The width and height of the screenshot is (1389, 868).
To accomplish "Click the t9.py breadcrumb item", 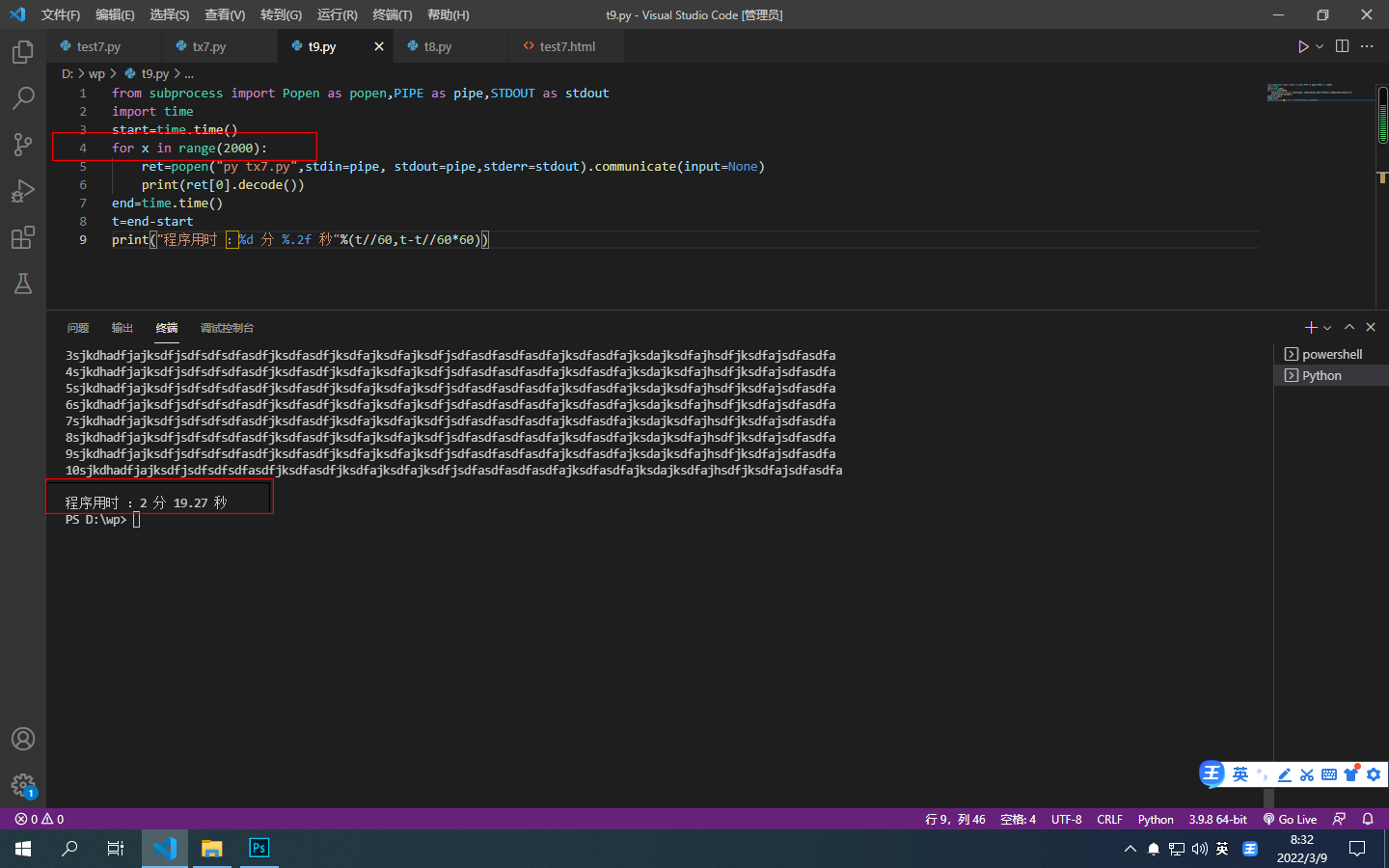I will click(x=147, y=73).
